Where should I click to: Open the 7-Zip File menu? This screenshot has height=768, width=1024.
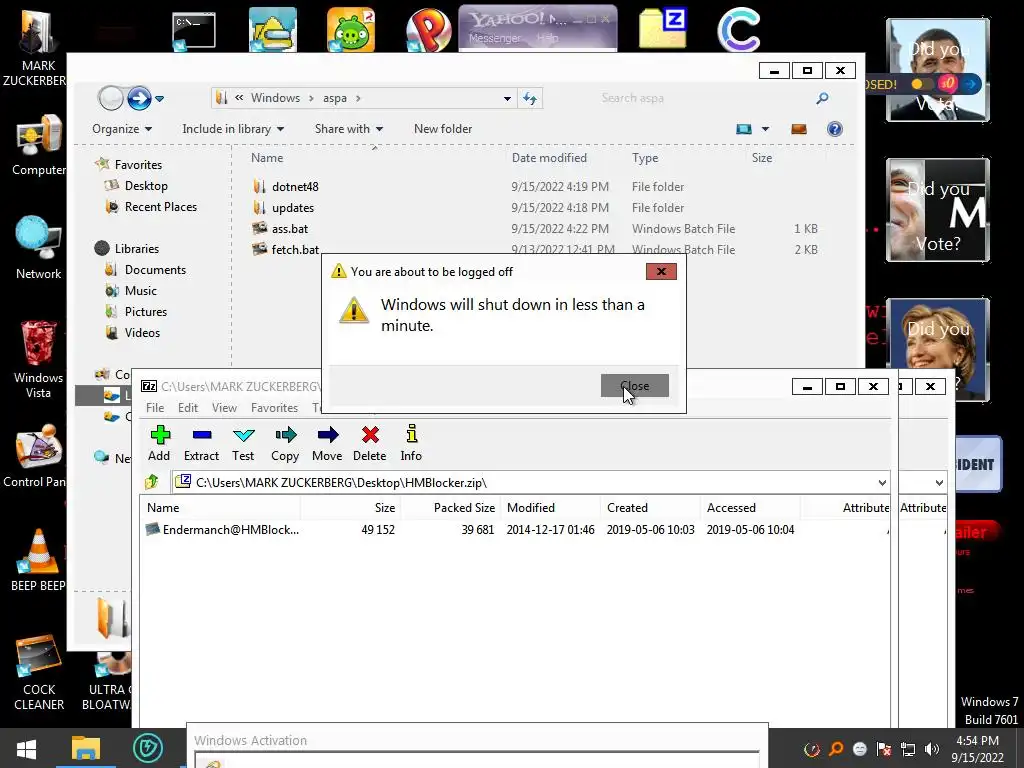[155, 408]
